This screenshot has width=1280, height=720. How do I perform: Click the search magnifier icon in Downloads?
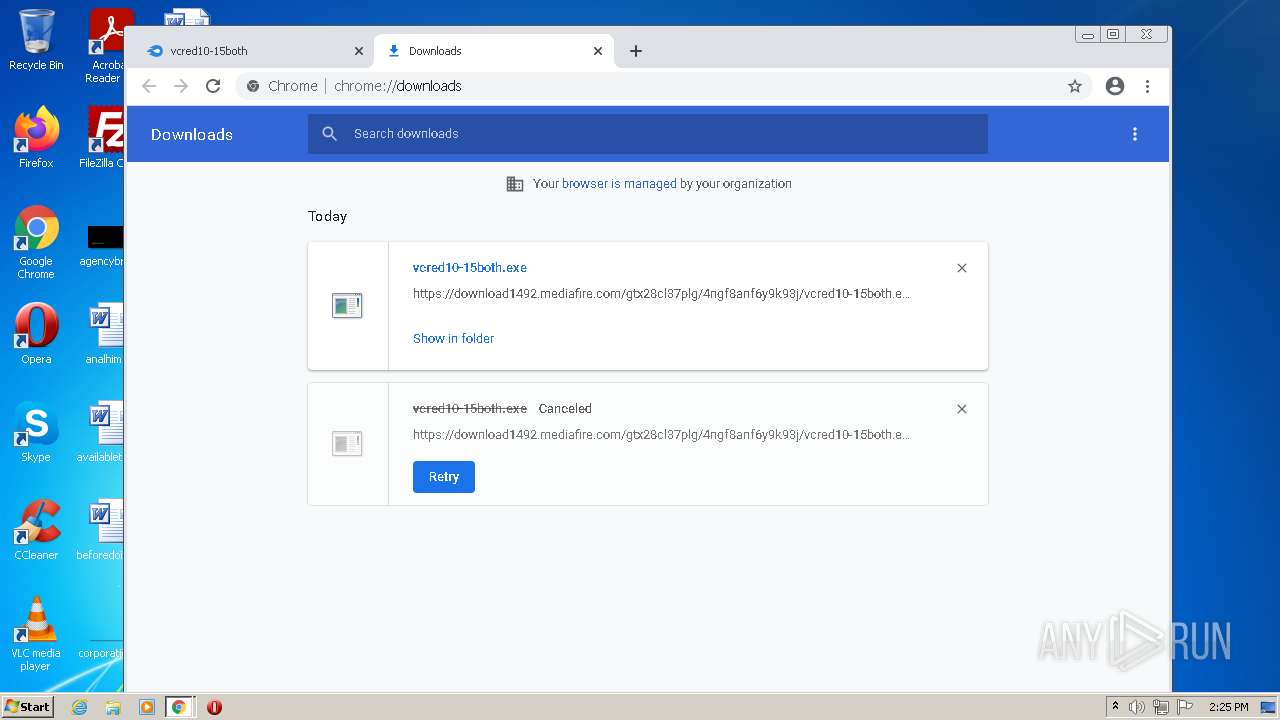click(329, 134)
